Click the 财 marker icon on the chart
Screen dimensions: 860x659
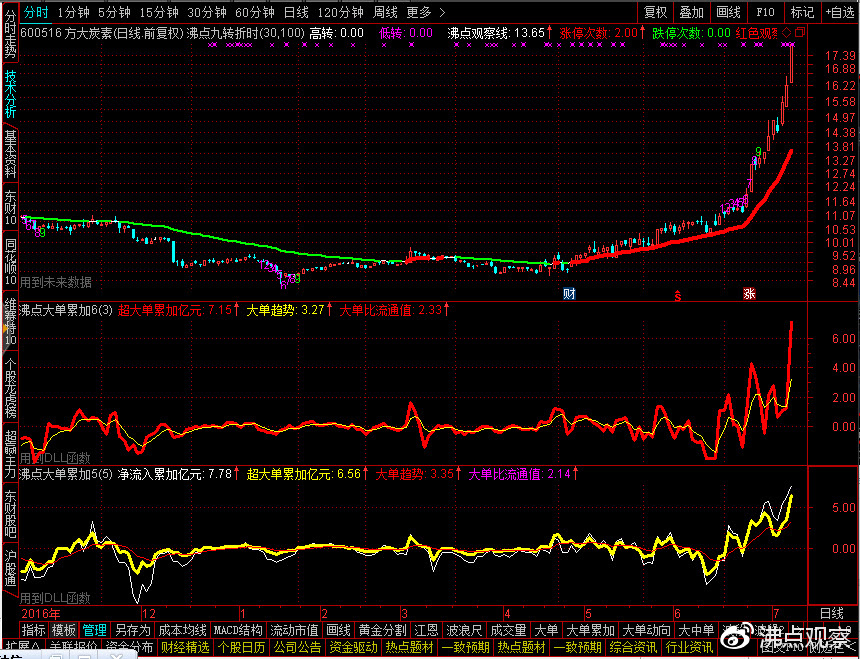569,294
